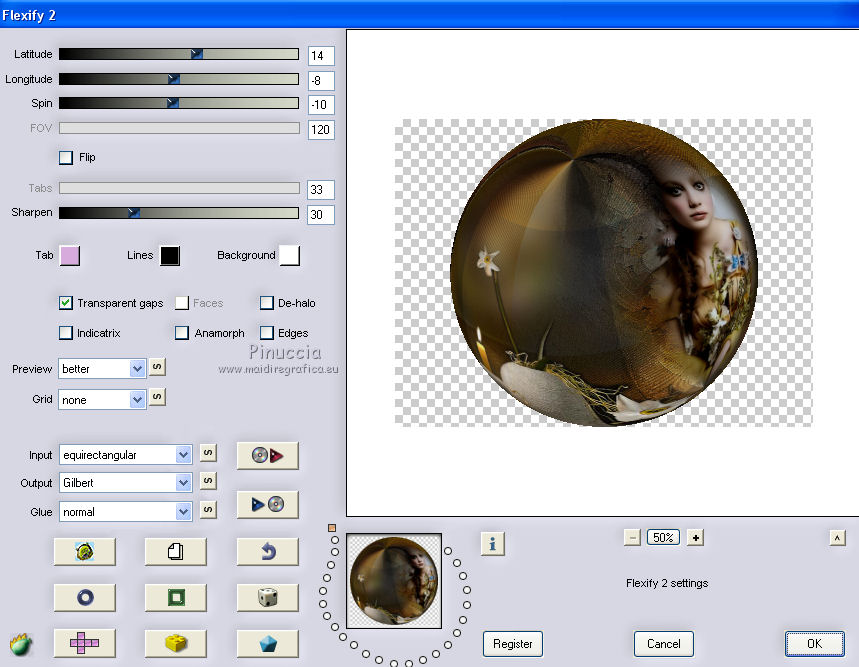The height and width of the screenshot is (667, 859).
Task: Enable the Indicatrix checkbox
Action: click(66, 333)
